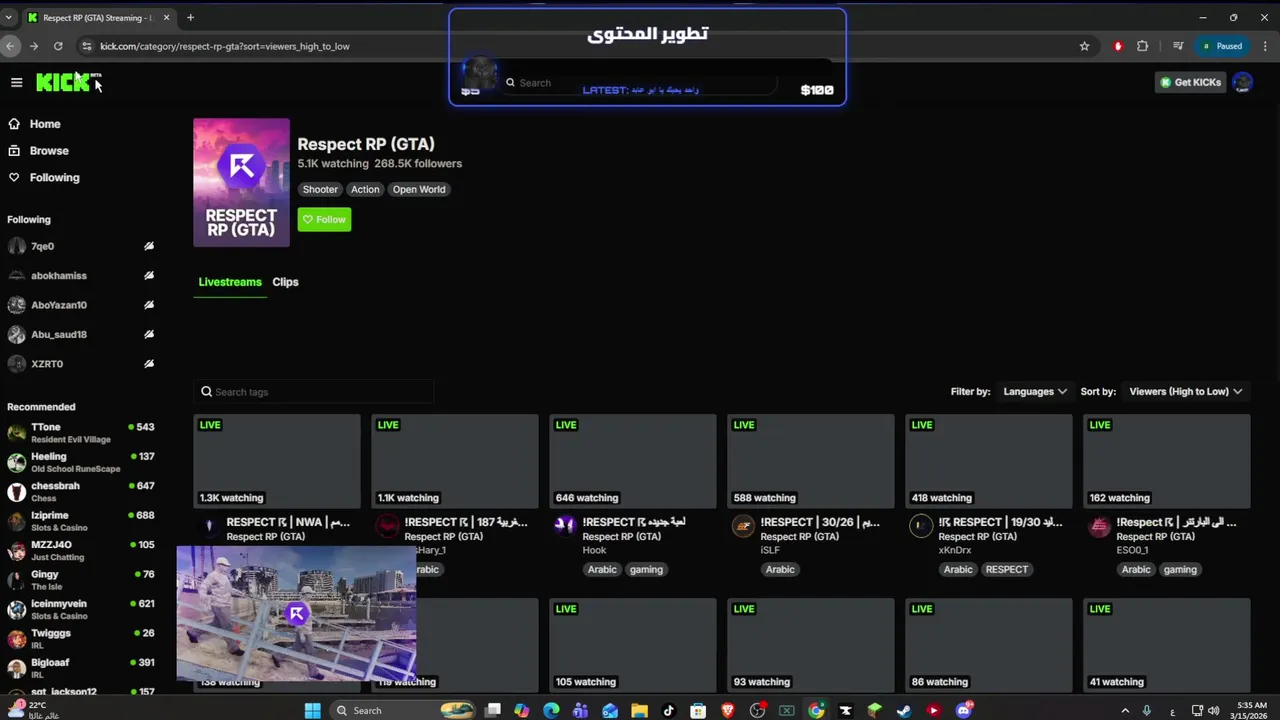This screenshot has height=720, width=1280.
Task: Open recommended channel Gingy
Action: pyautogui.click(x=80, y=580)
